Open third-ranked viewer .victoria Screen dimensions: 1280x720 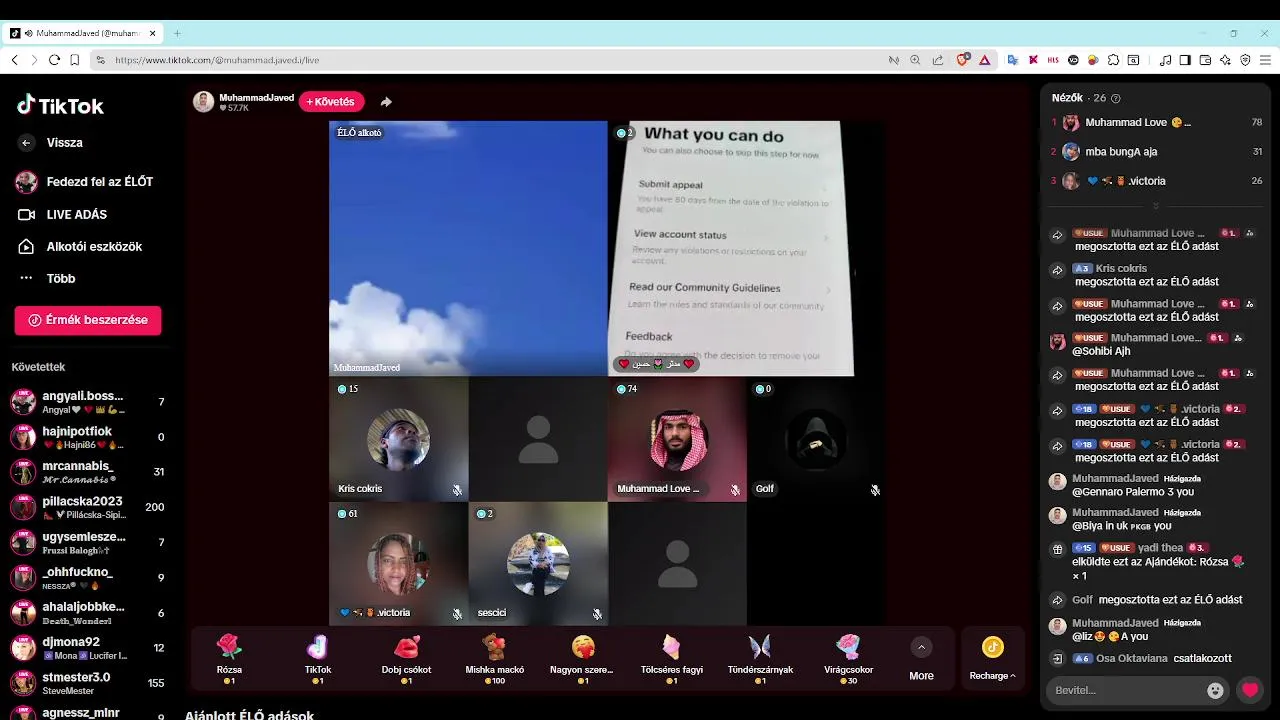(x=1156, y=181)
